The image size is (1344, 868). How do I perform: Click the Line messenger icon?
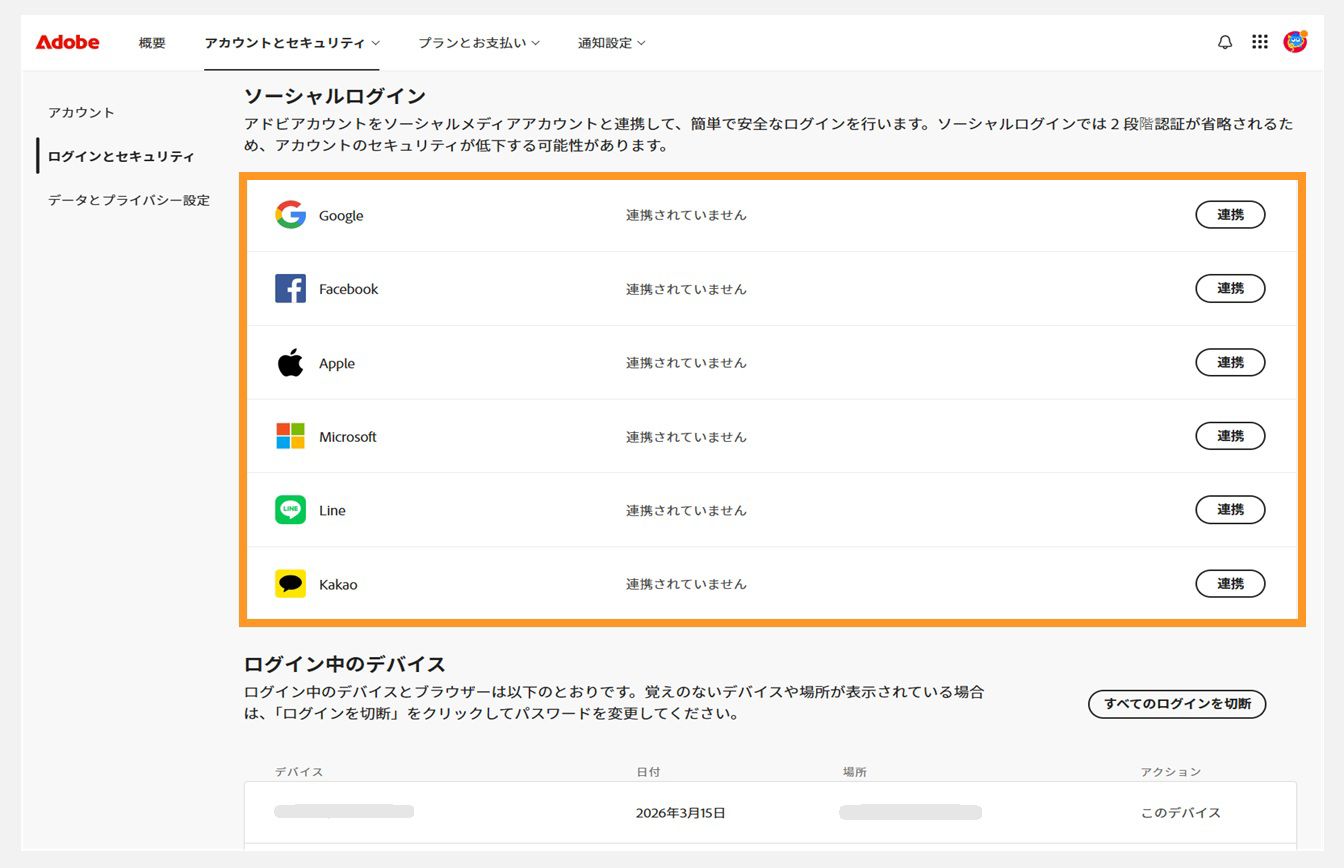pos(289,510)
